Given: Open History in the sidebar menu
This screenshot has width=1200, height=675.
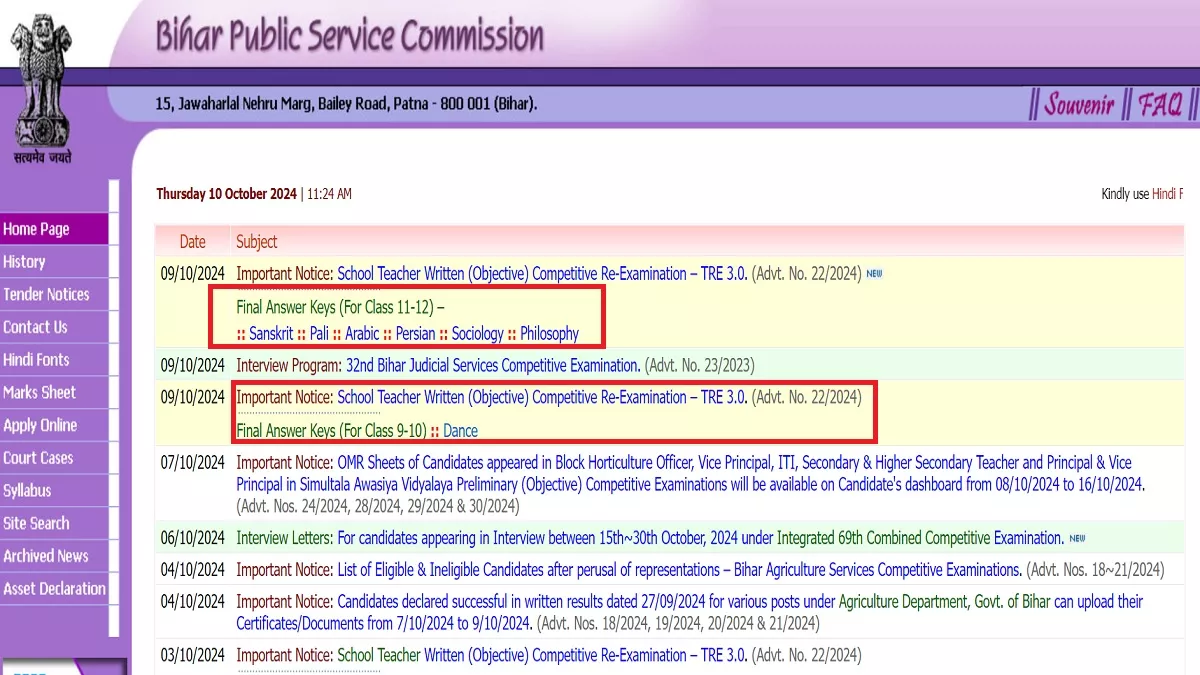Looking at the screenshot, I should click(55, 262).
